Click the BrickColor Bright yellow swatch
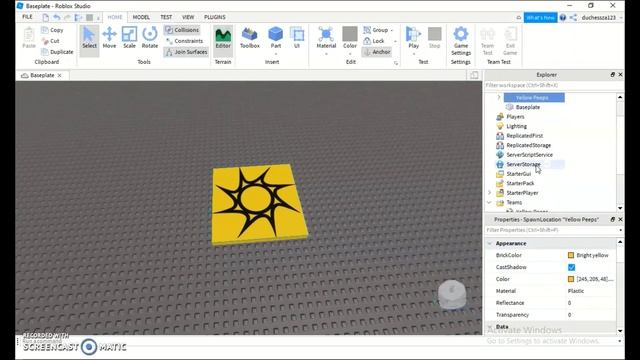 571,256
